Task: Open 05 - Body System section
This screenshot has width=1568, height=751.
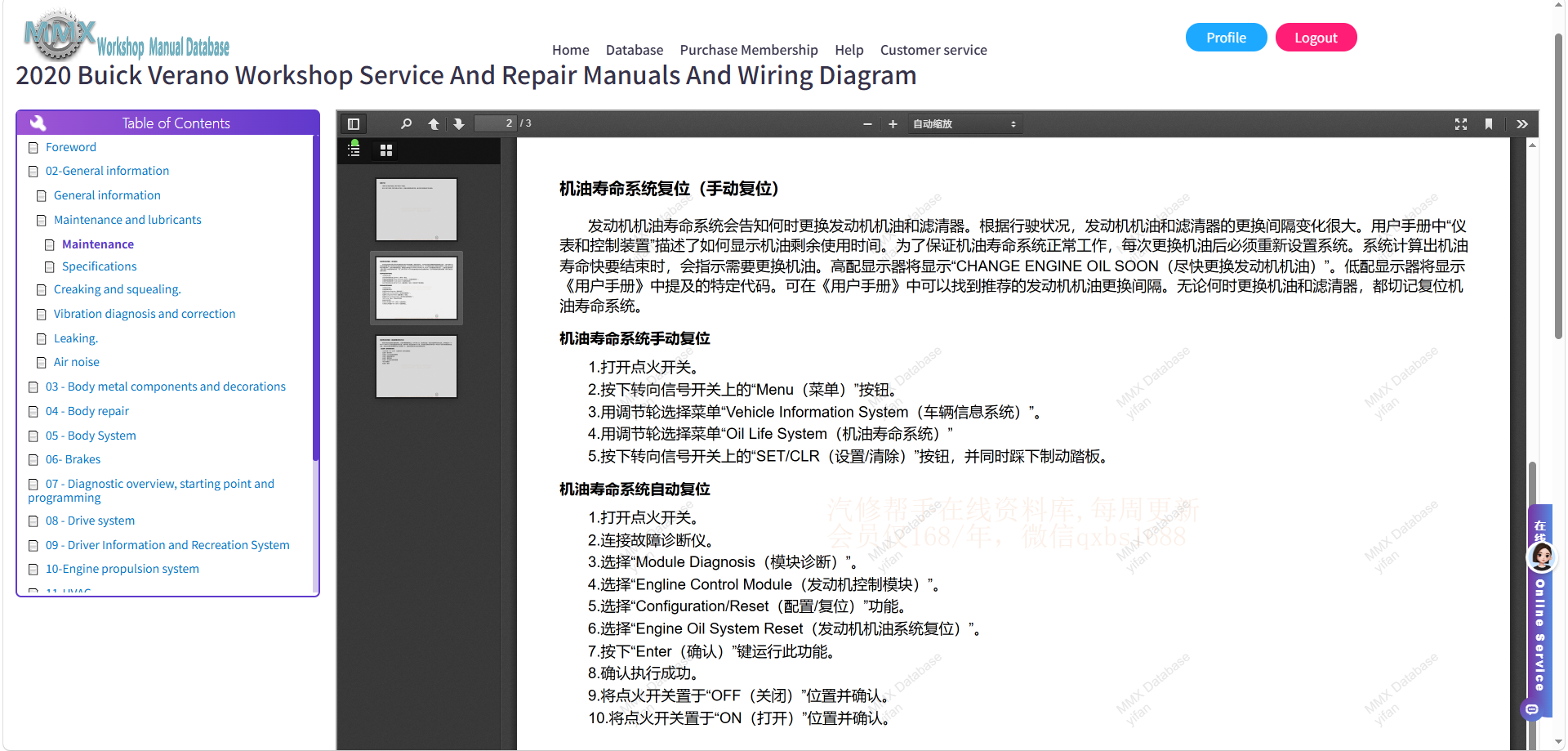Action: [91, 436]
